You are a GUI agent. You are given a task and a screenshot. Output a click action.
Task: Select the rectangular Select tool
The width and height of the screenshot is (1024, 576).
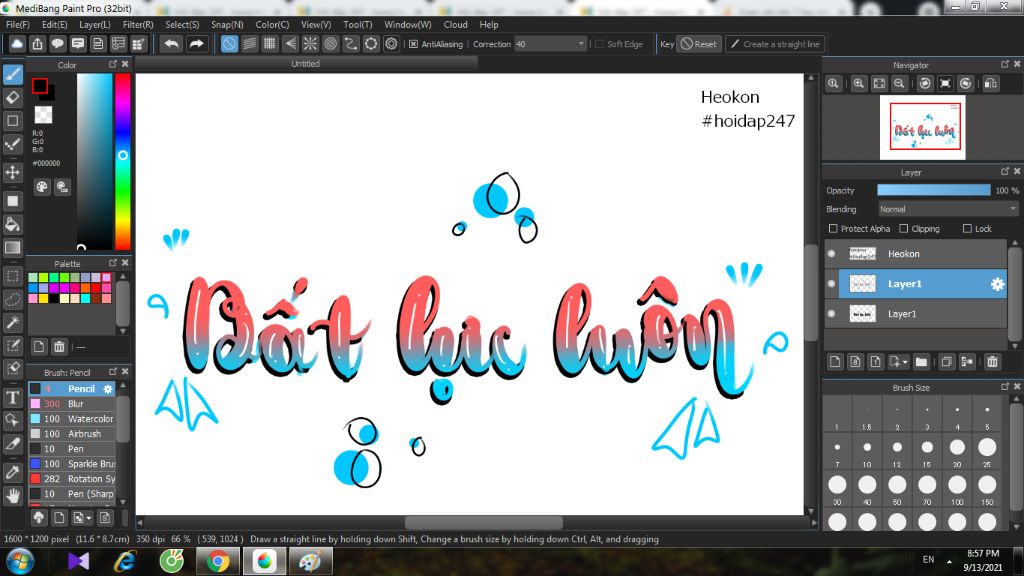[x=12, y=276]
